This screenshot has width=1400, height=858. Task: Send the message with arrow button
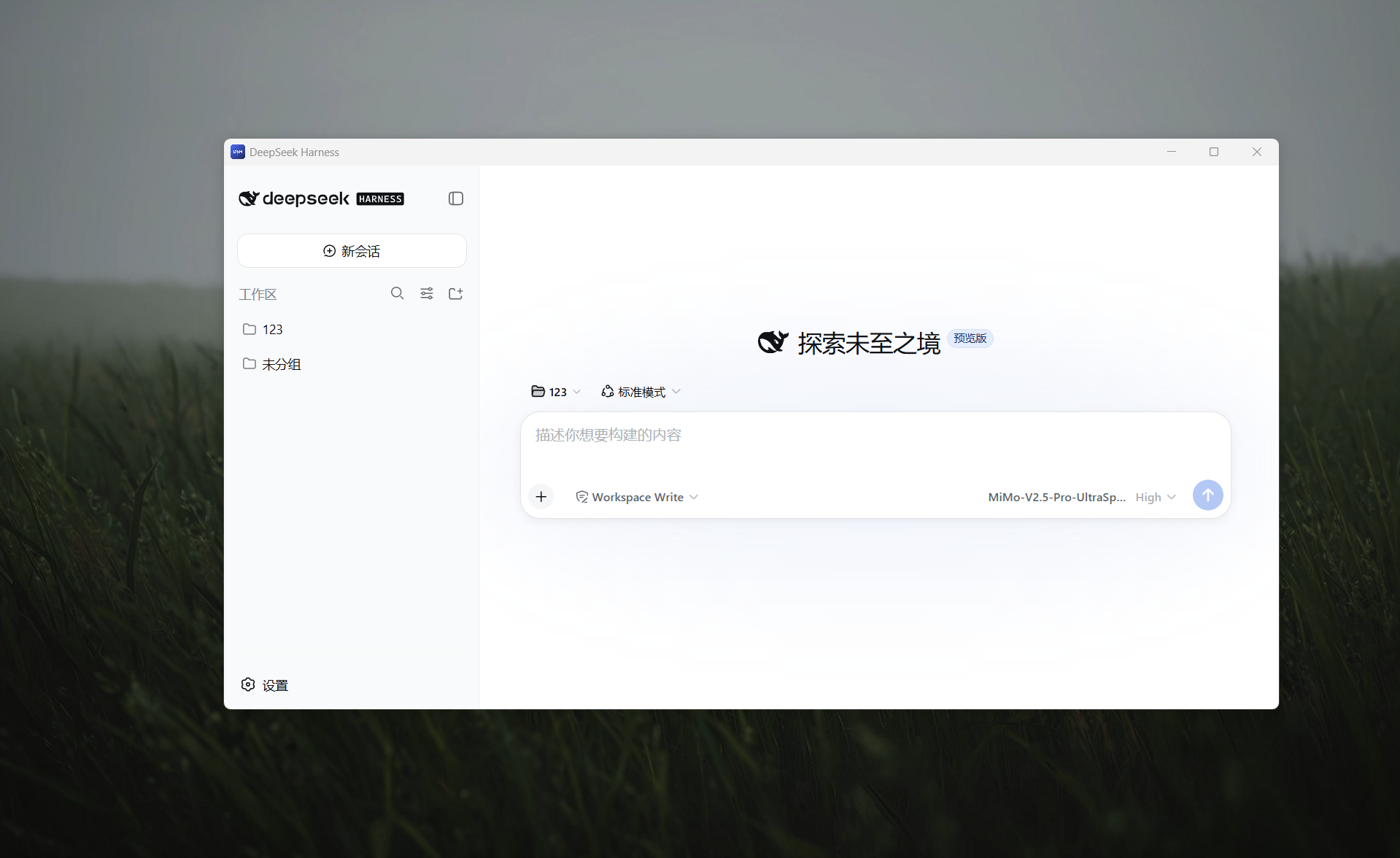[1207, 495]
